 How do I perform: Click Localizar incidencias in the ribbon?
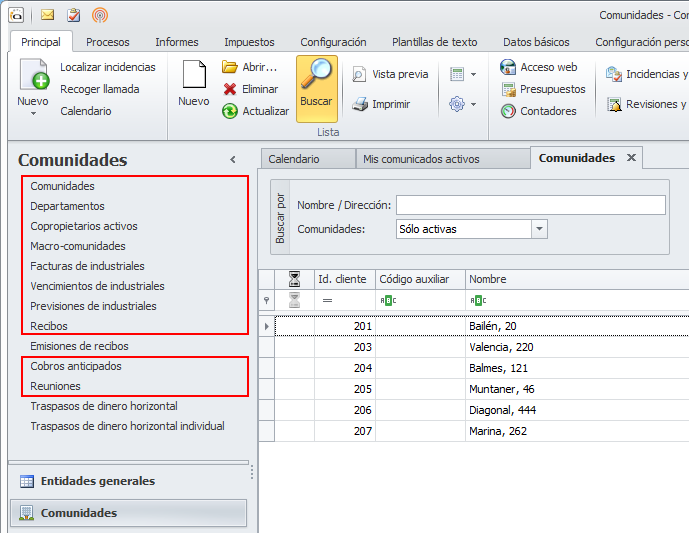108,67
